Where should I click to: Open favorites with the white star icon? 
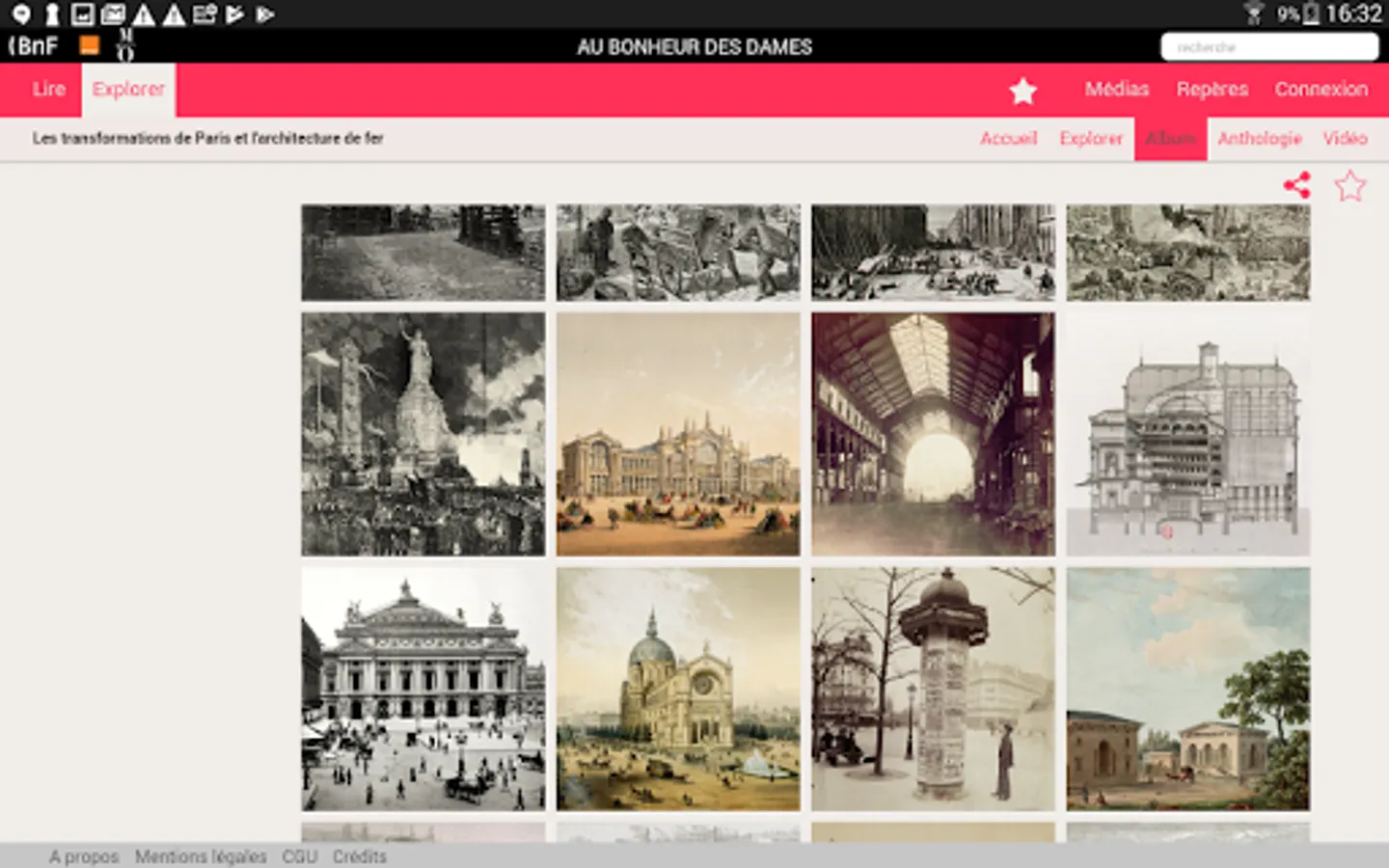(1022, 91)
